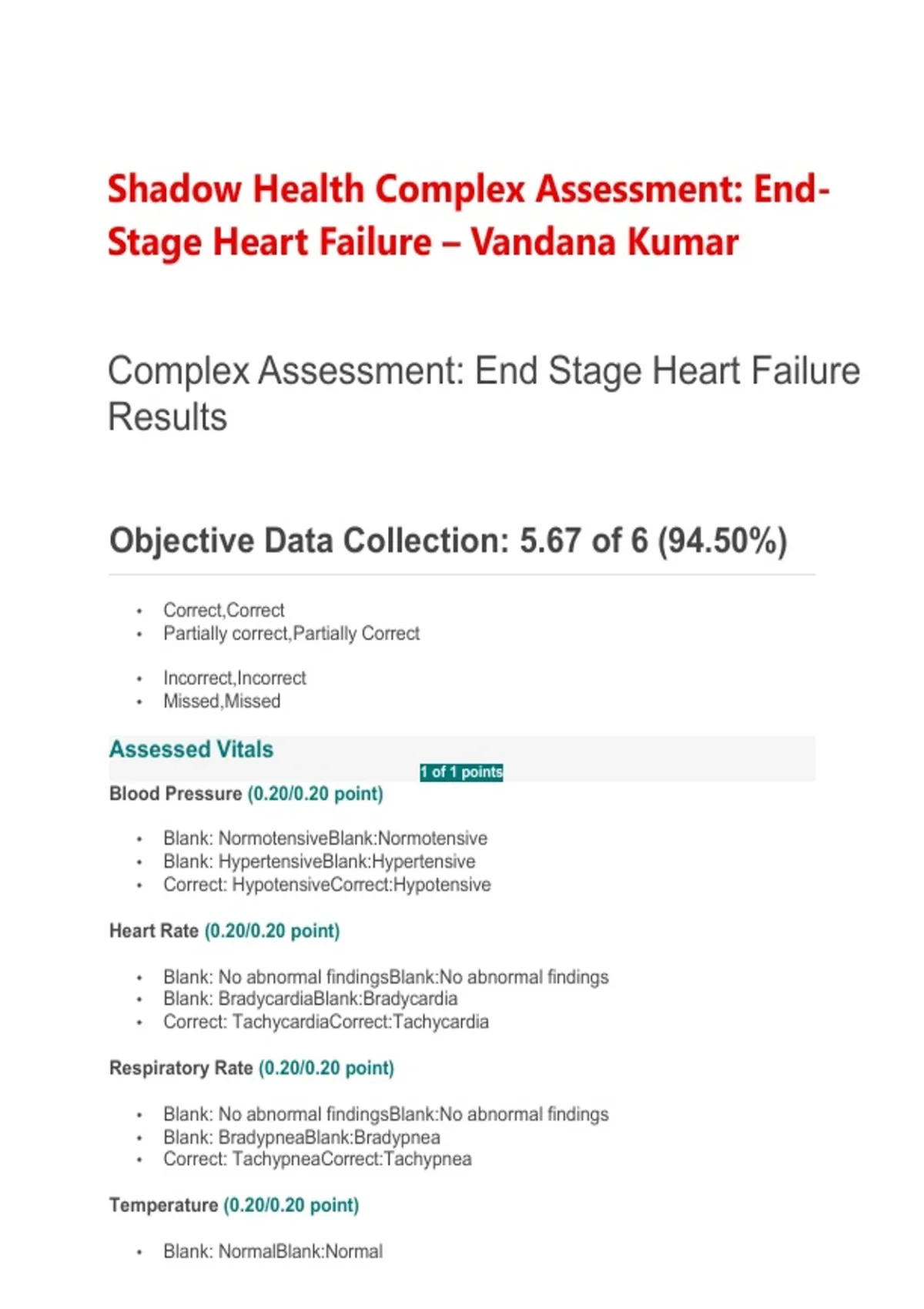Click the Blank: Normotensive entry
This screenshot has width=924, height=1309.
[325, 839]
